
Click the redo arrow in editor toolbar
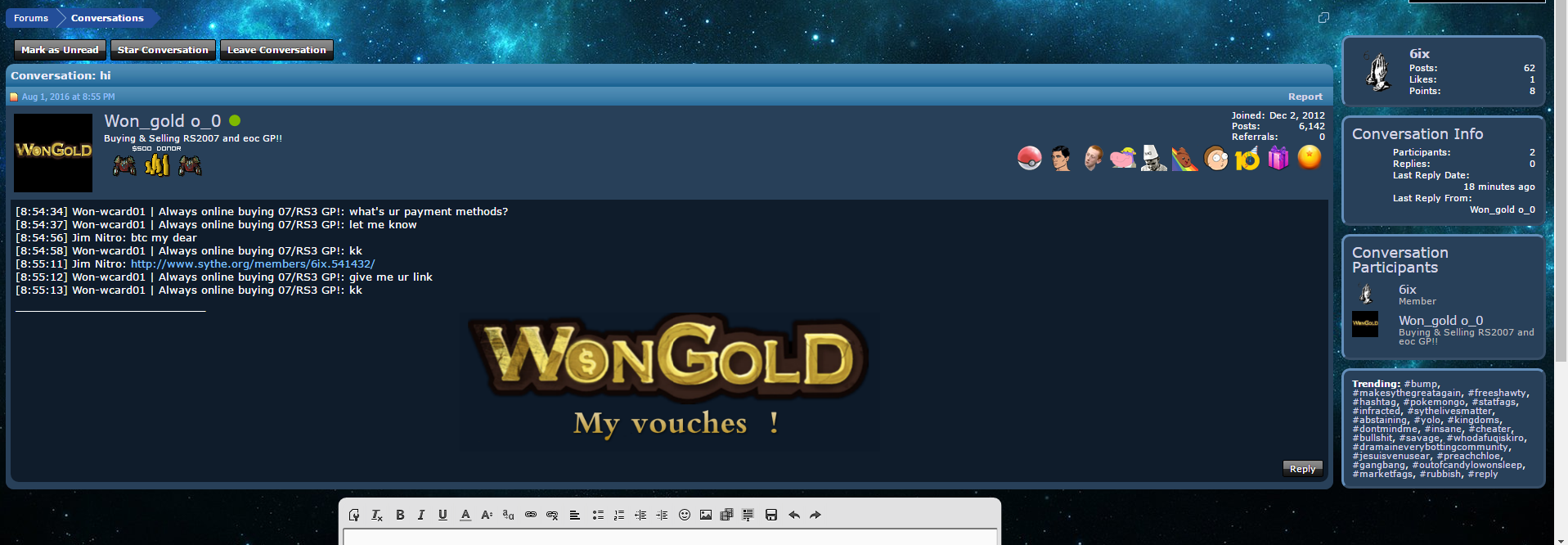point(815,515)
